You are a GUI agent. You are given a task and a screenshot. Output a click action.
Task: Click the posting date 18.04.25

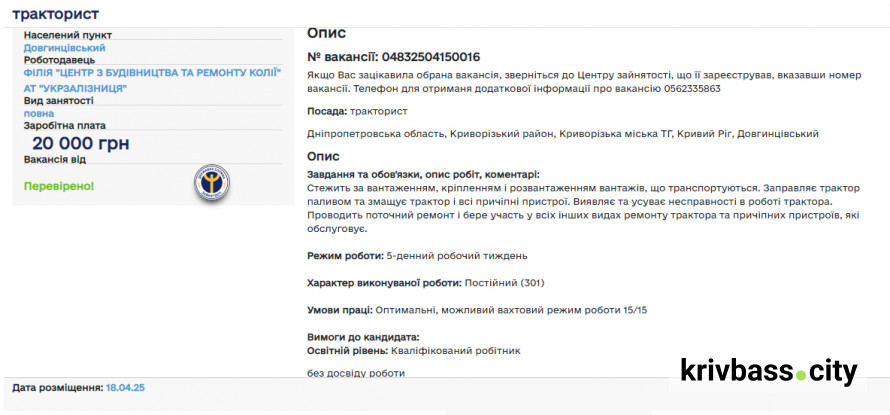tap(125, 386)
